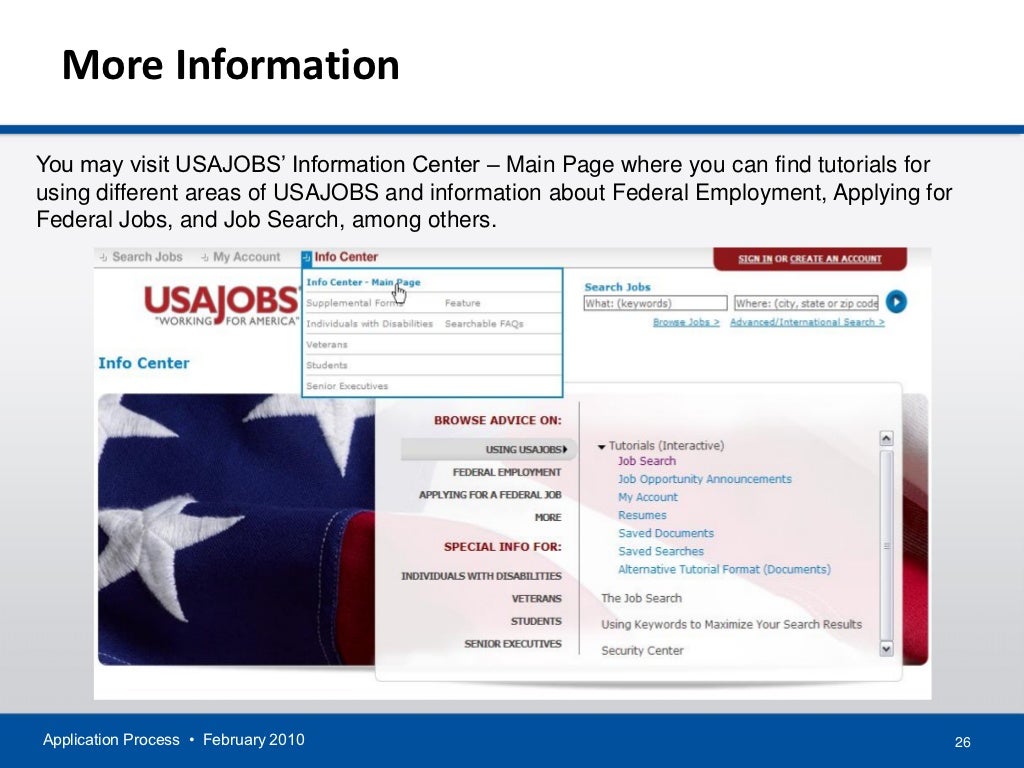This screenshot has height=768, width=1024.
Task: Select Info Center - Main Page menu entry
Action: 363,282
